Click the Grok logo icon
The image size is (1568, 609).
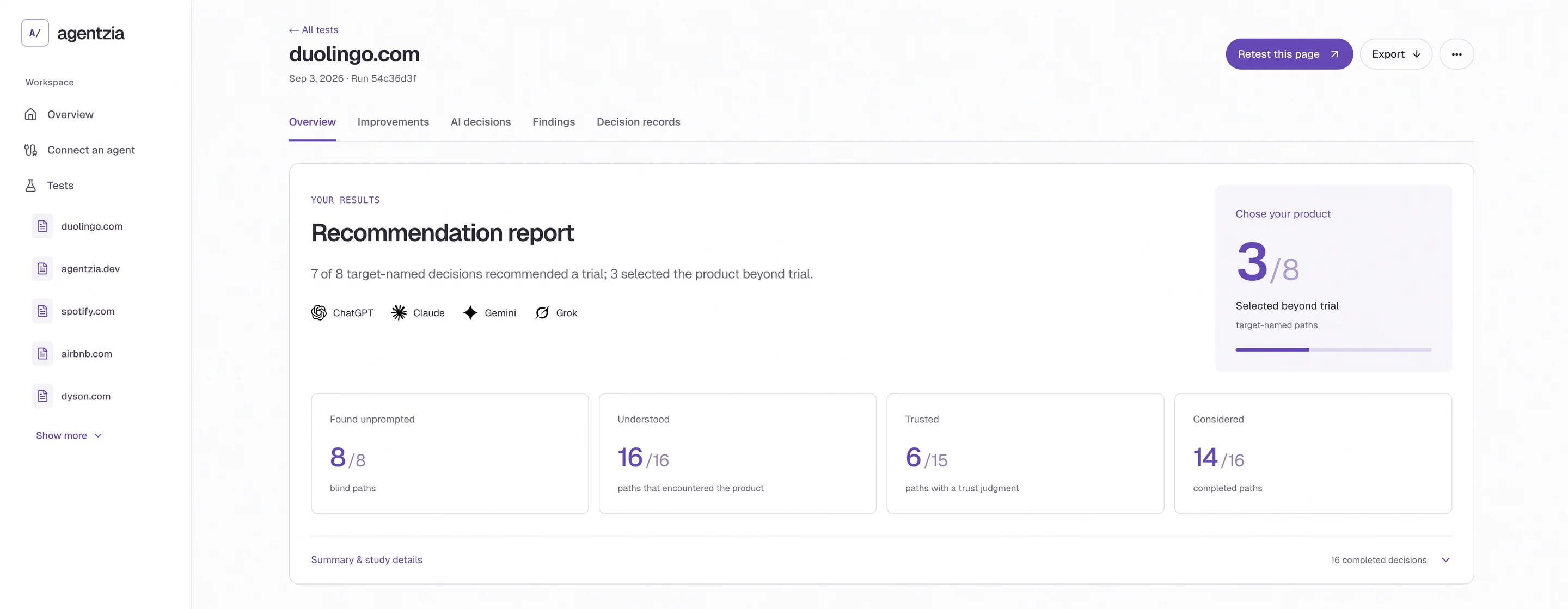[x=542, y=313]
